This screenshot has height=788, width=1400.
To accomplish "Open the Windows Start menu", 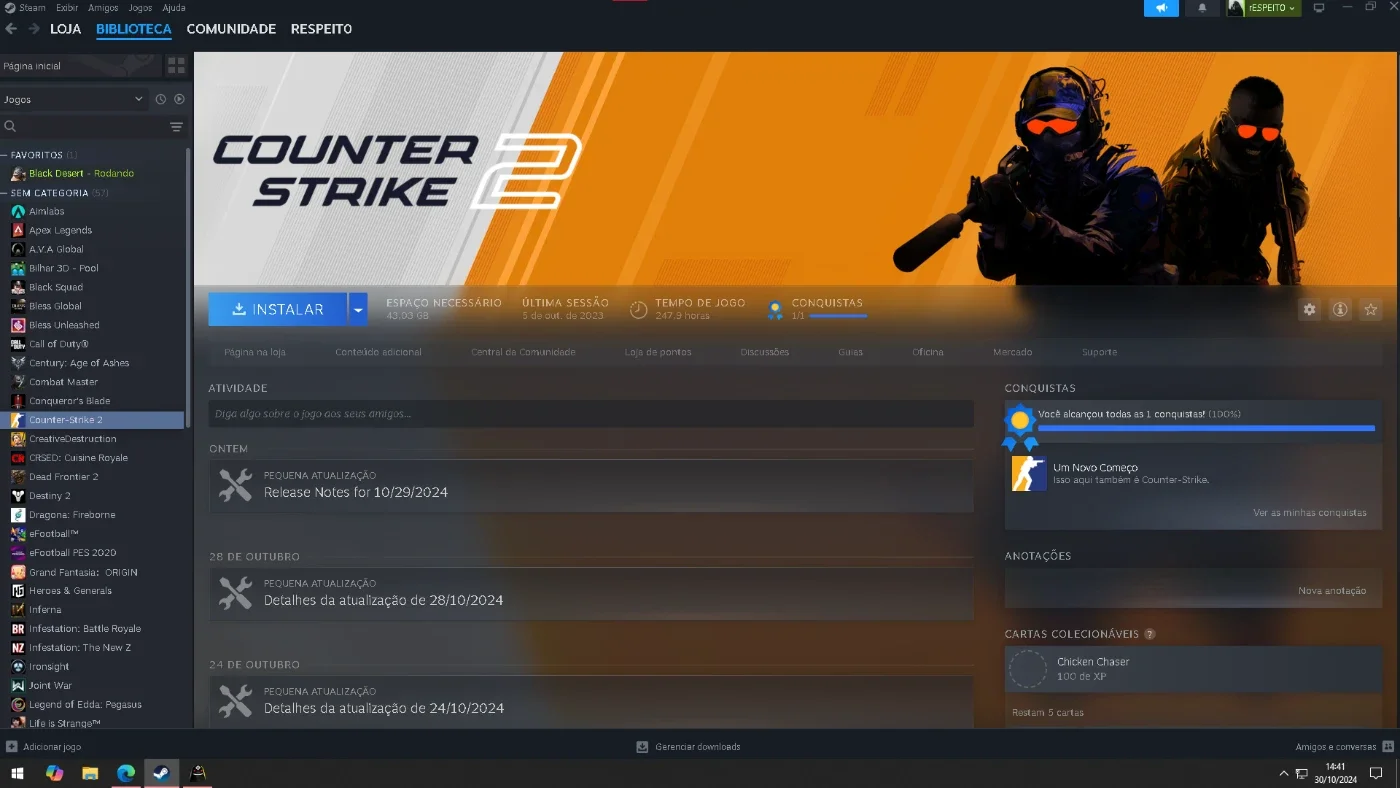I will pyautogui.click(x=17, y=773).
